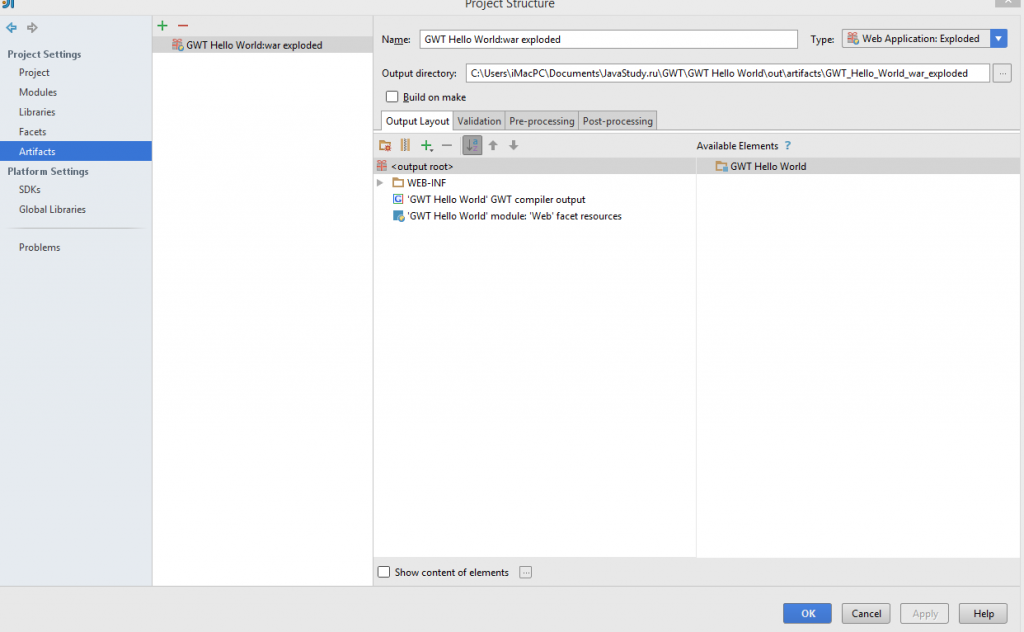Enable Show content of elements
The width and height of the screenshot is (1024, 632).
pos(384,572)
